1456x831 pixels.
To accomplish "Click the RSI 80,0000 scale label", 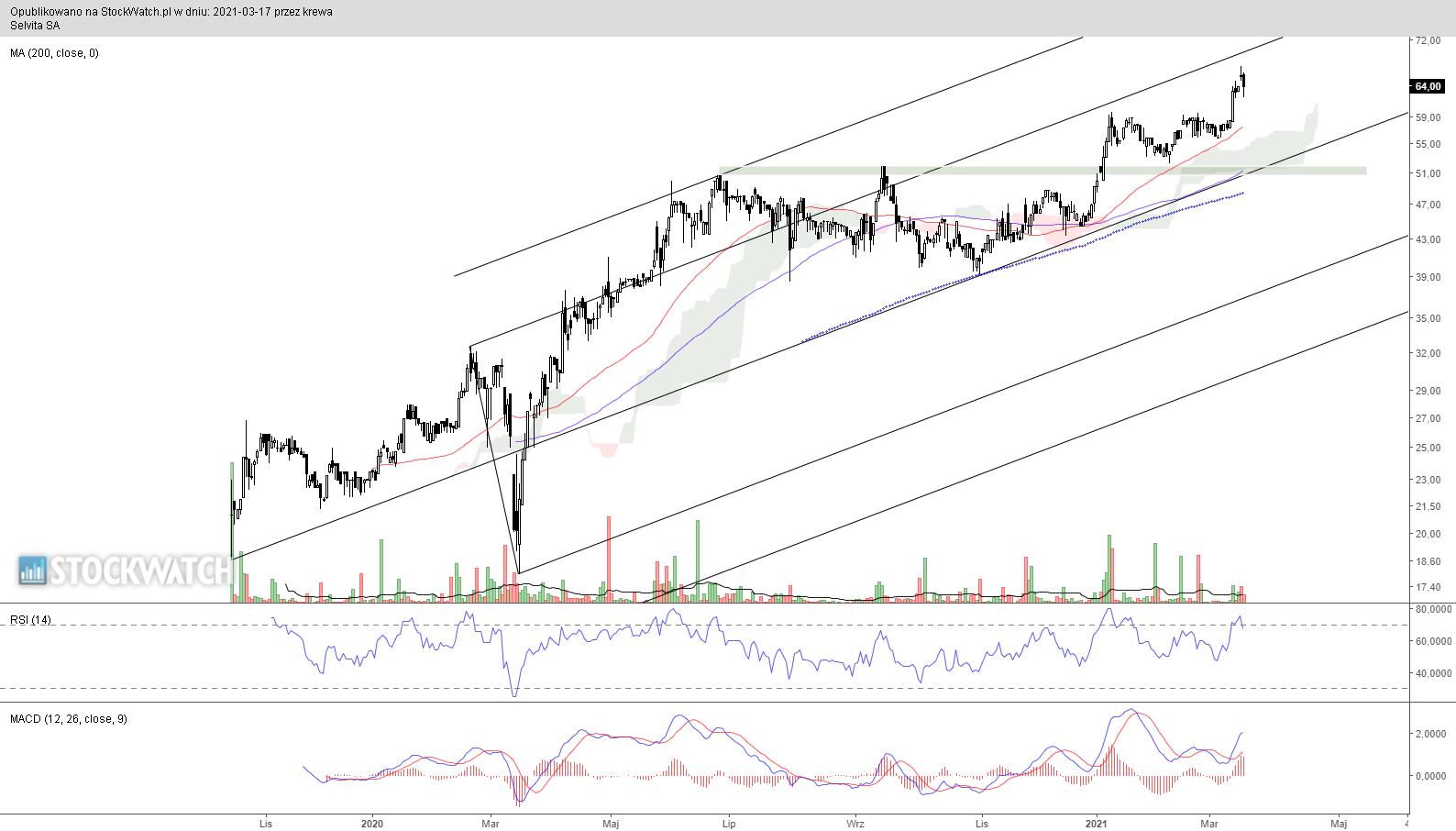I will [x=1433, y=609].
